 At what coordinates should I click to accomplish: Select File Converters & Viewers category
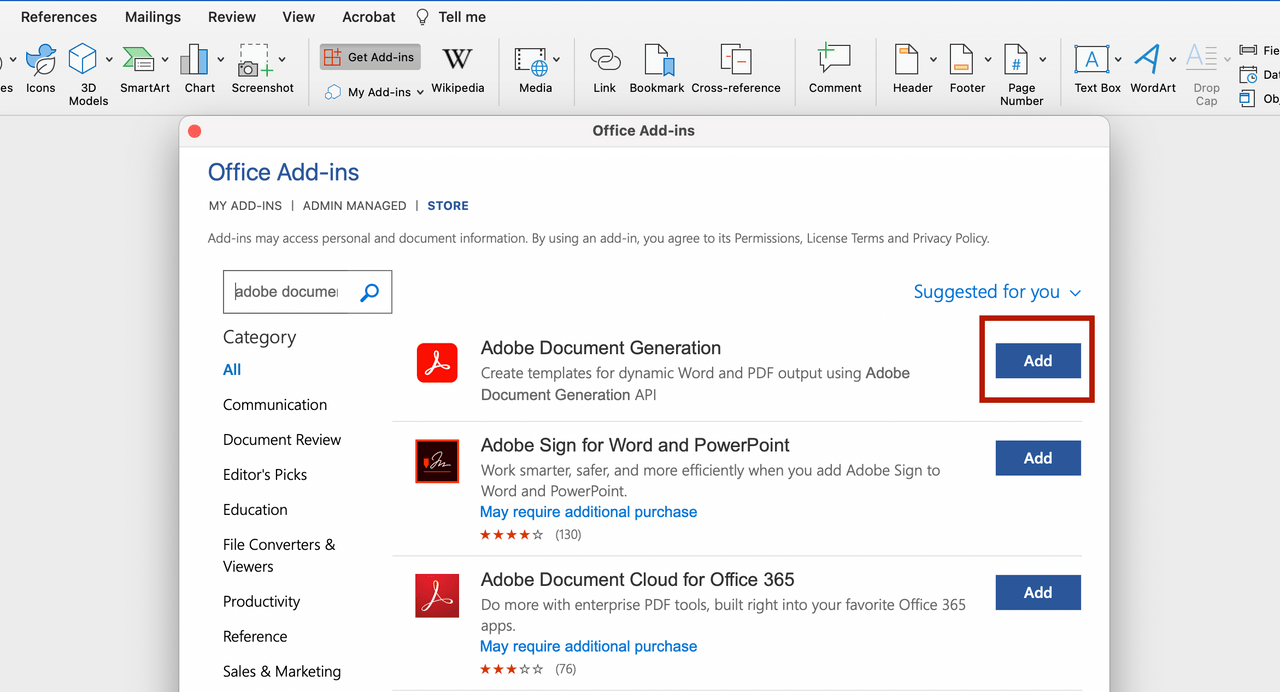(x=279, y=556)
